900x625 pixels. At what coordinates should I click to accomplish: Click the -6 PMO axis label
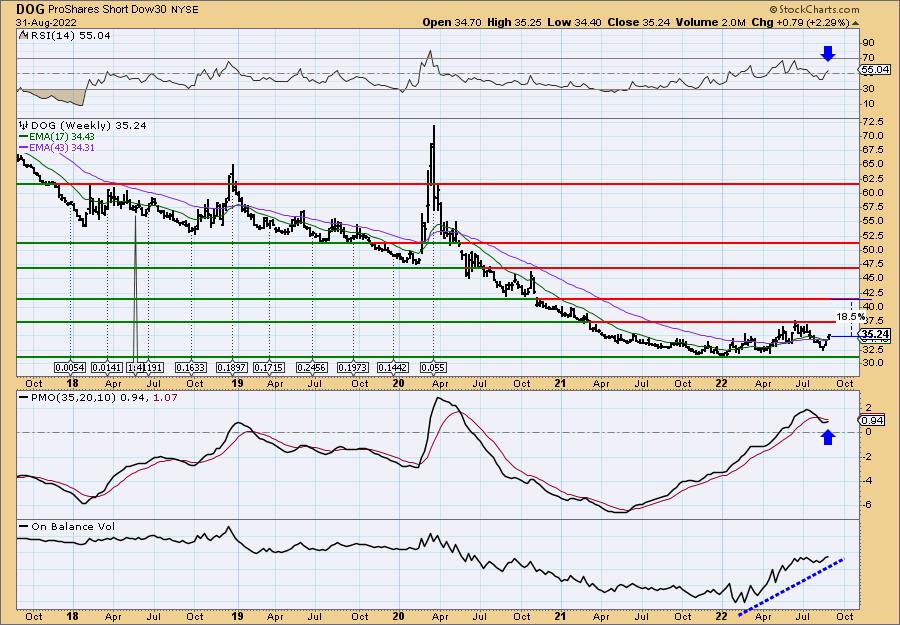tap(867, 504)
